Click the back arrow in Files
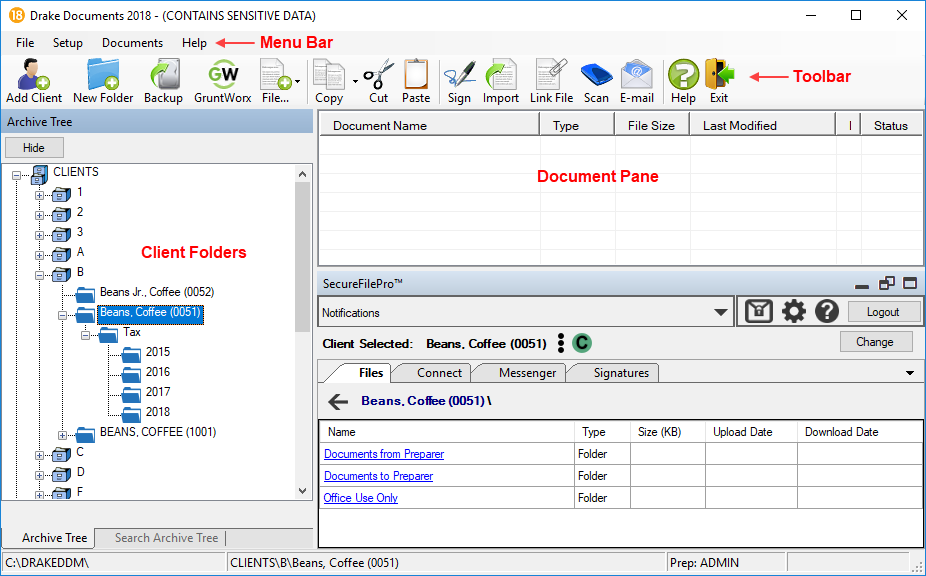This screenshot has width=926, height=576. click(x=338, y=402)
